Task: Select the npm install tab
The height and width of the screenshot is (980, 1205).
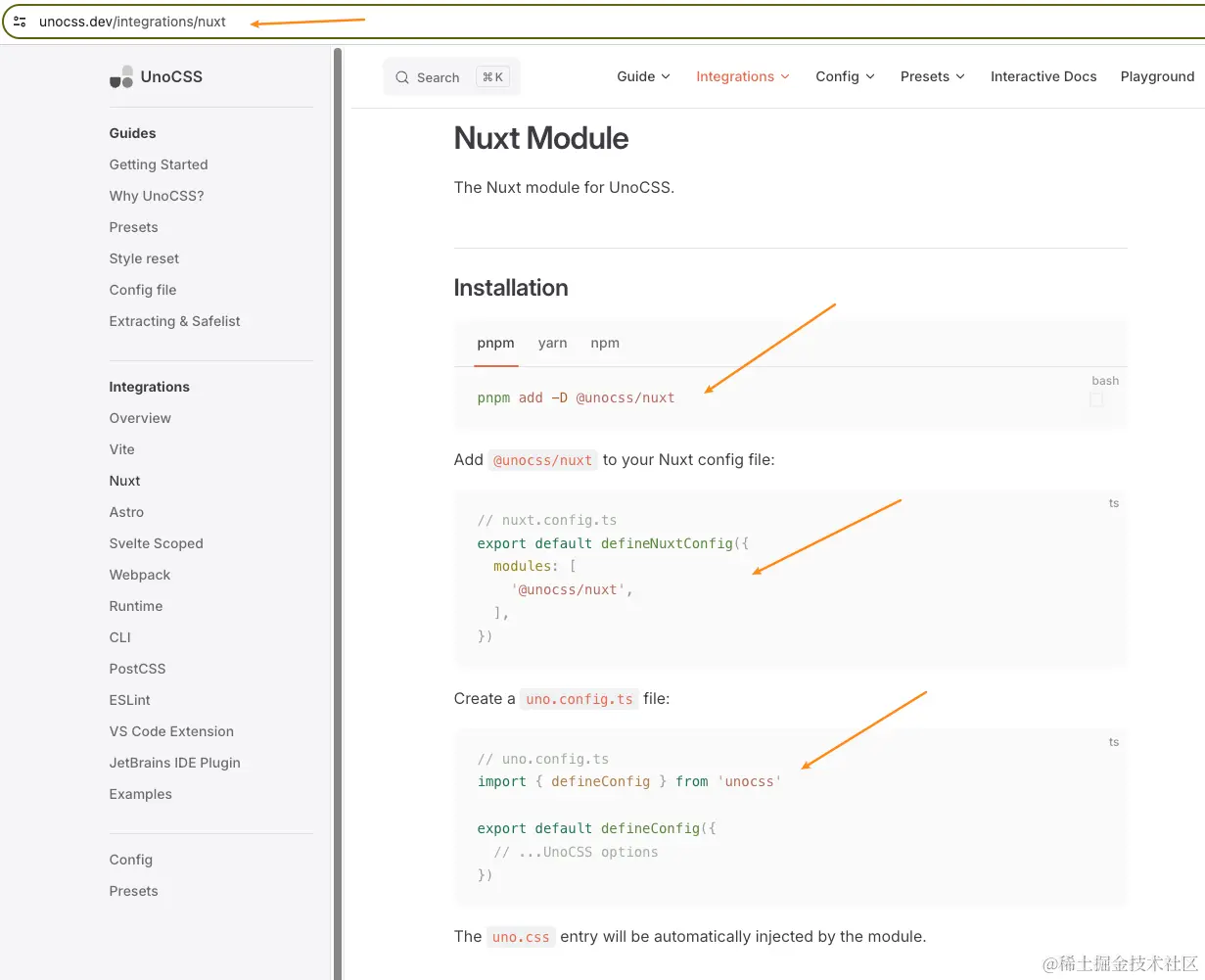Action: pyautogui.click(x=605, y=343)
